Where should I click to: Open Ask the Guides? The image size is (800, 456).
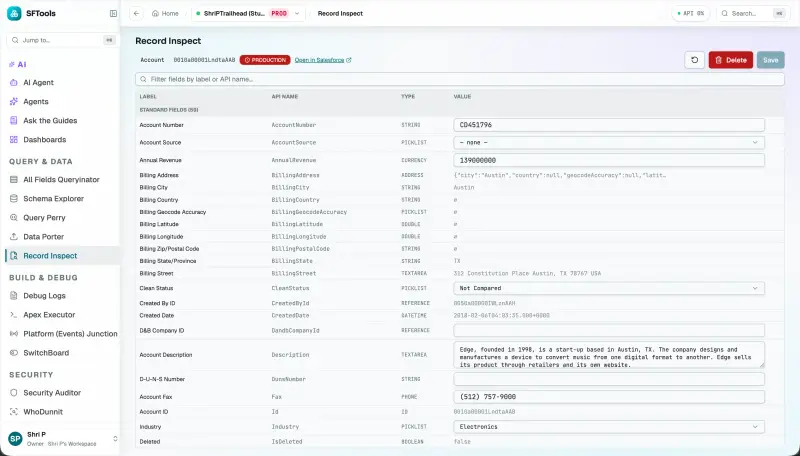pos(50,120)
